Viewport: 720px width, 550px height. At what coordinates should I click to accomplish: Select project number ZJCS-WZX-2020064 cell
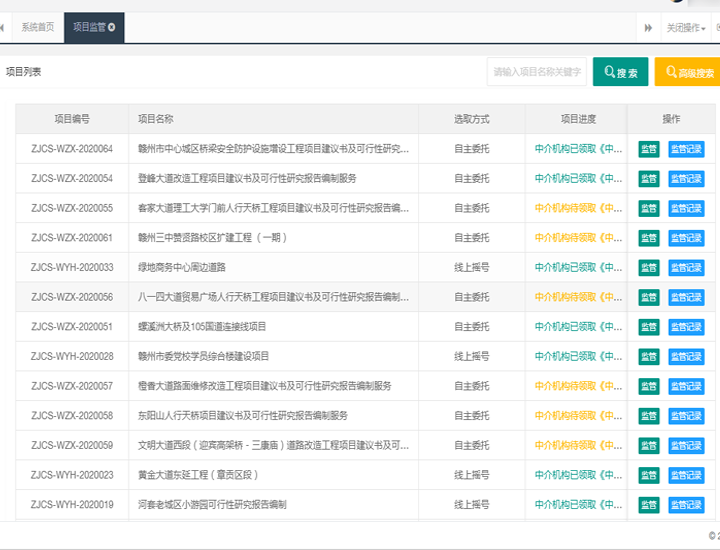tap(72, 149)
